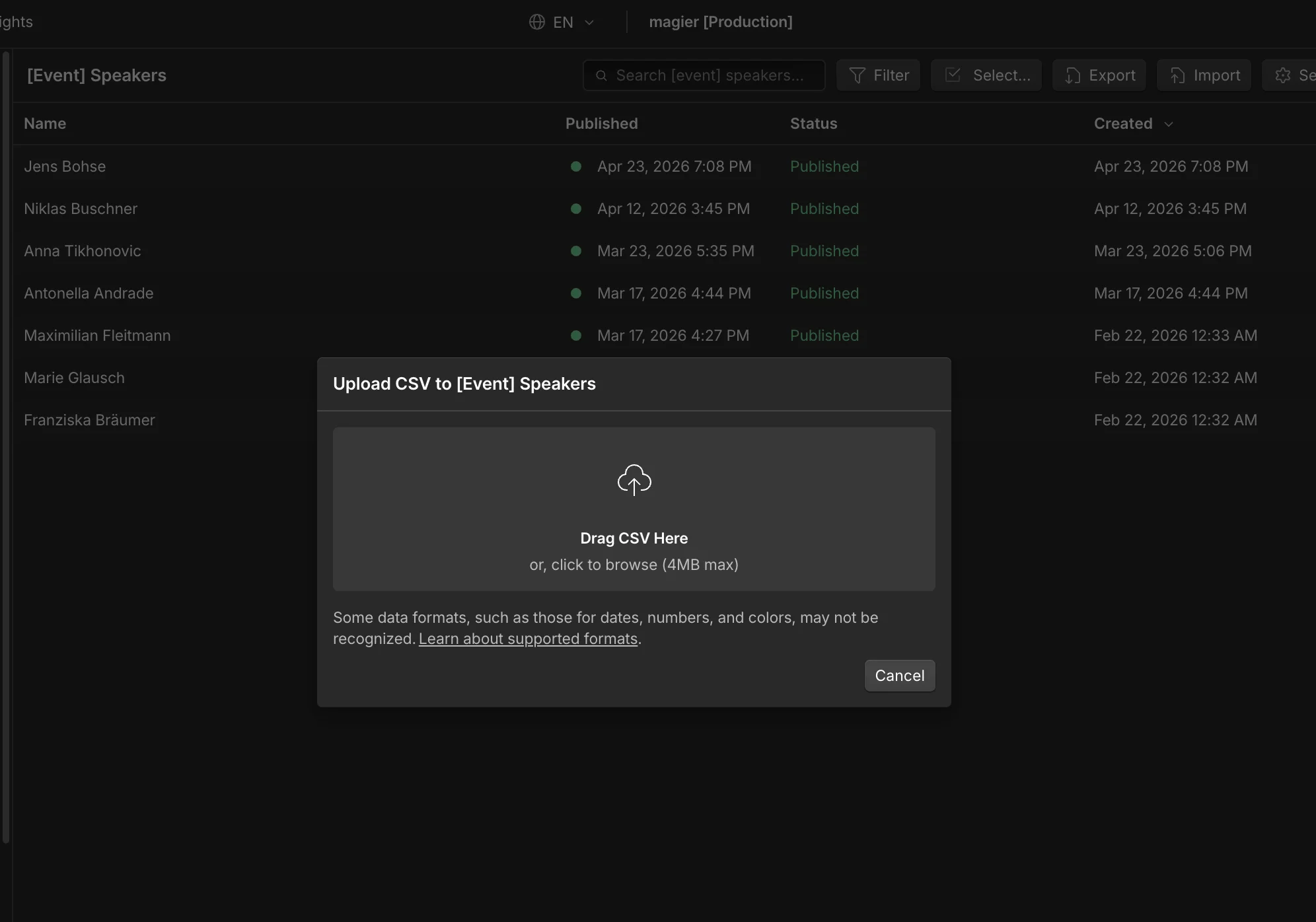Click 'or, click to browse (4MB max)' text

coord(634,565)
